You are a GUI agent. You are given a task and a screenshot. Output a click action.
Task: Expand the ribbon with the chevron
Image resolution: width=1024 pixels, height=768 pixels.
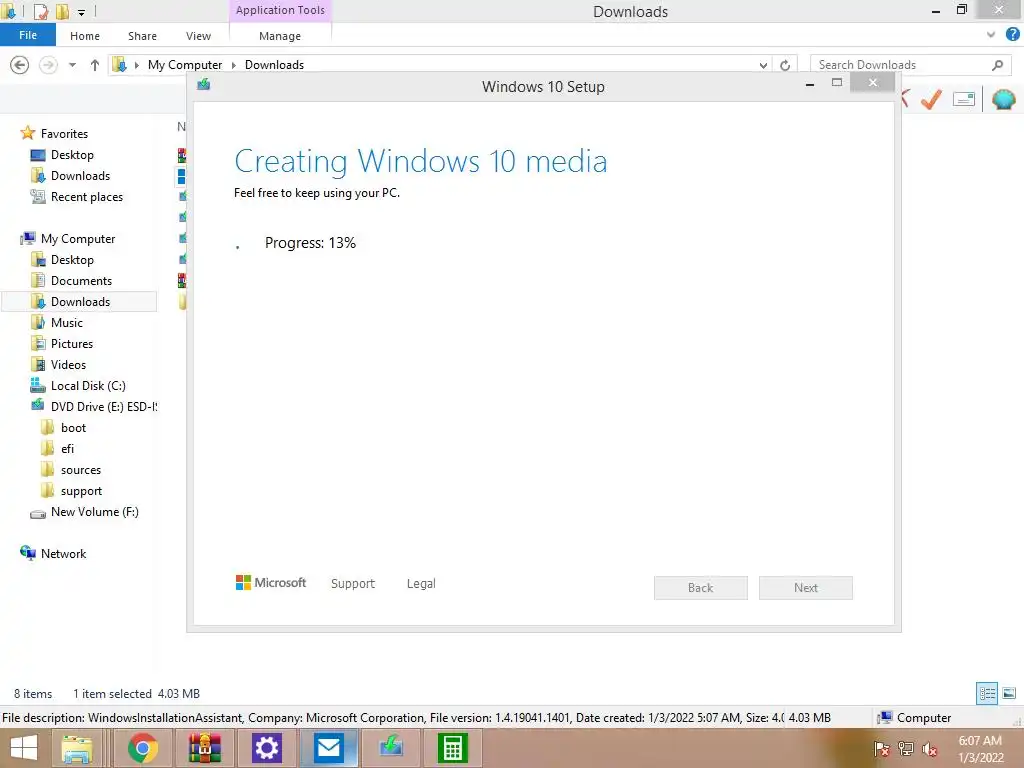tap(991, 35)
